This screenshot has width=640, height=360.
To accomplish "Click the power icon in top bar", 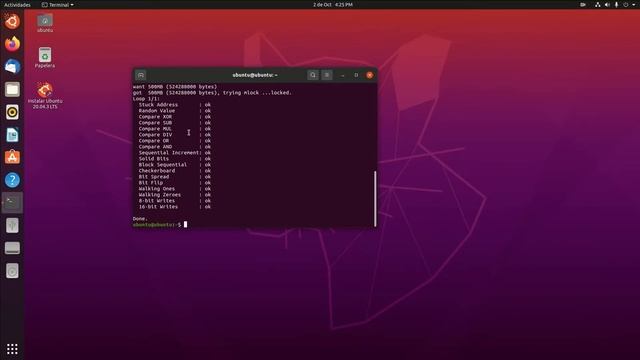I will (626, 5).
